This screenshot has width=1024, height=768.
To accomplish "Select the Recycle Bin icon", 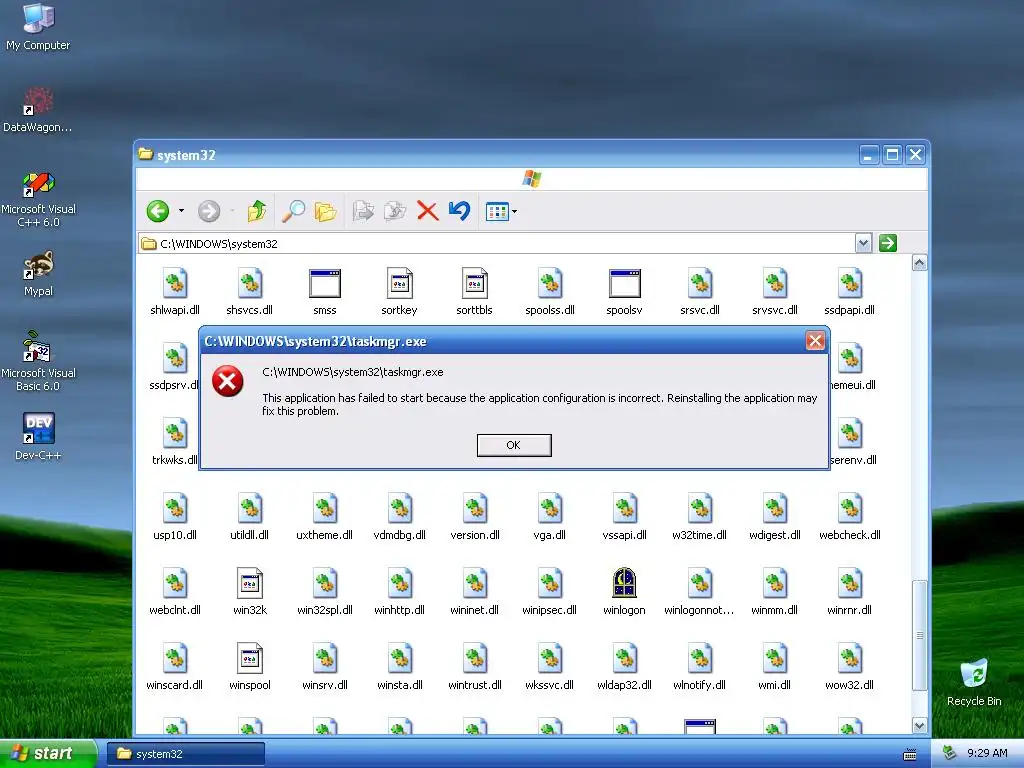I will click(974, 682).
